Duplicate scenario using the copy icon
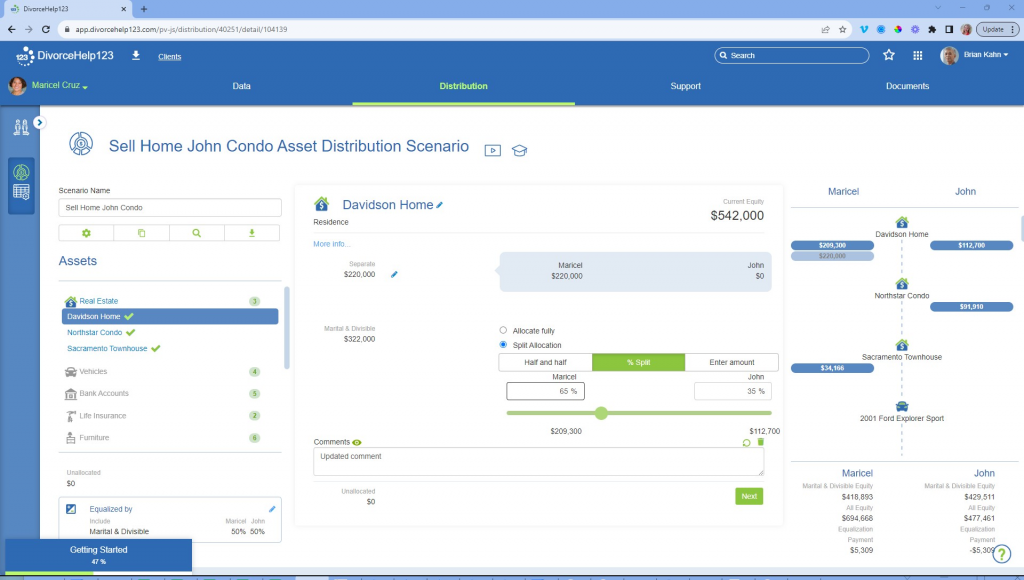 tap(141, 233)
